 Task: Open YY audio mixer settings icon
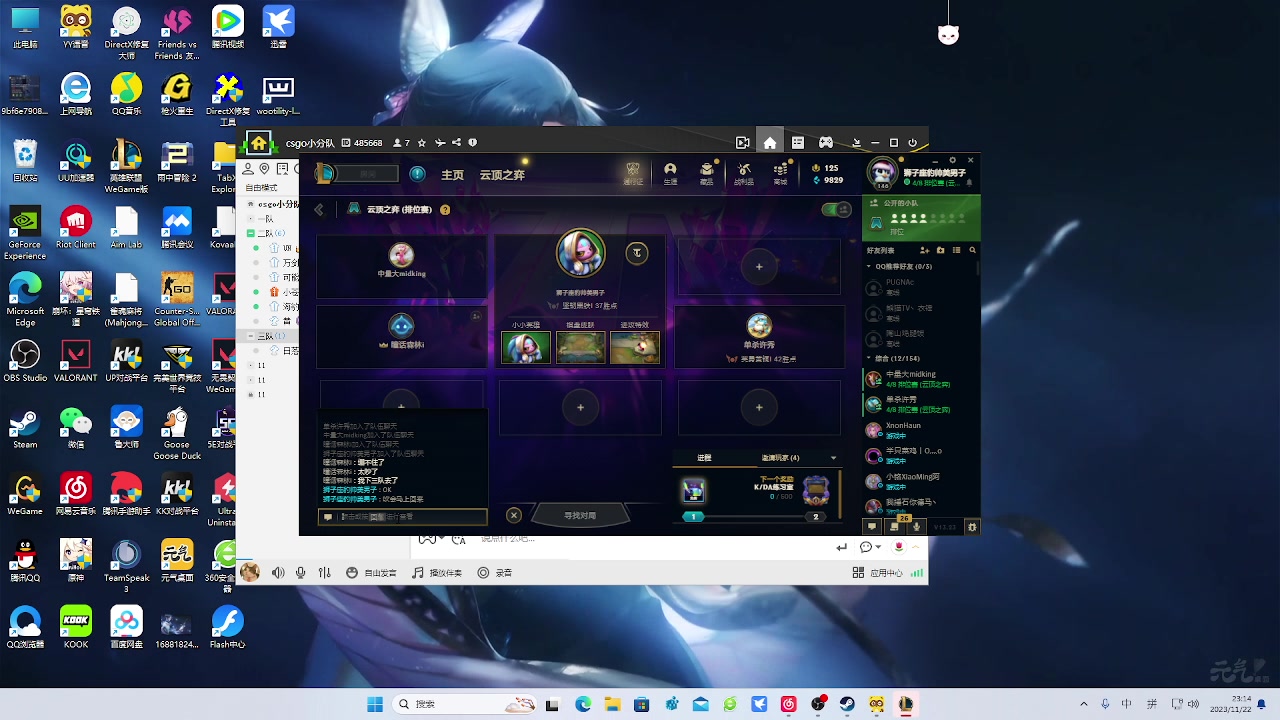324,573
